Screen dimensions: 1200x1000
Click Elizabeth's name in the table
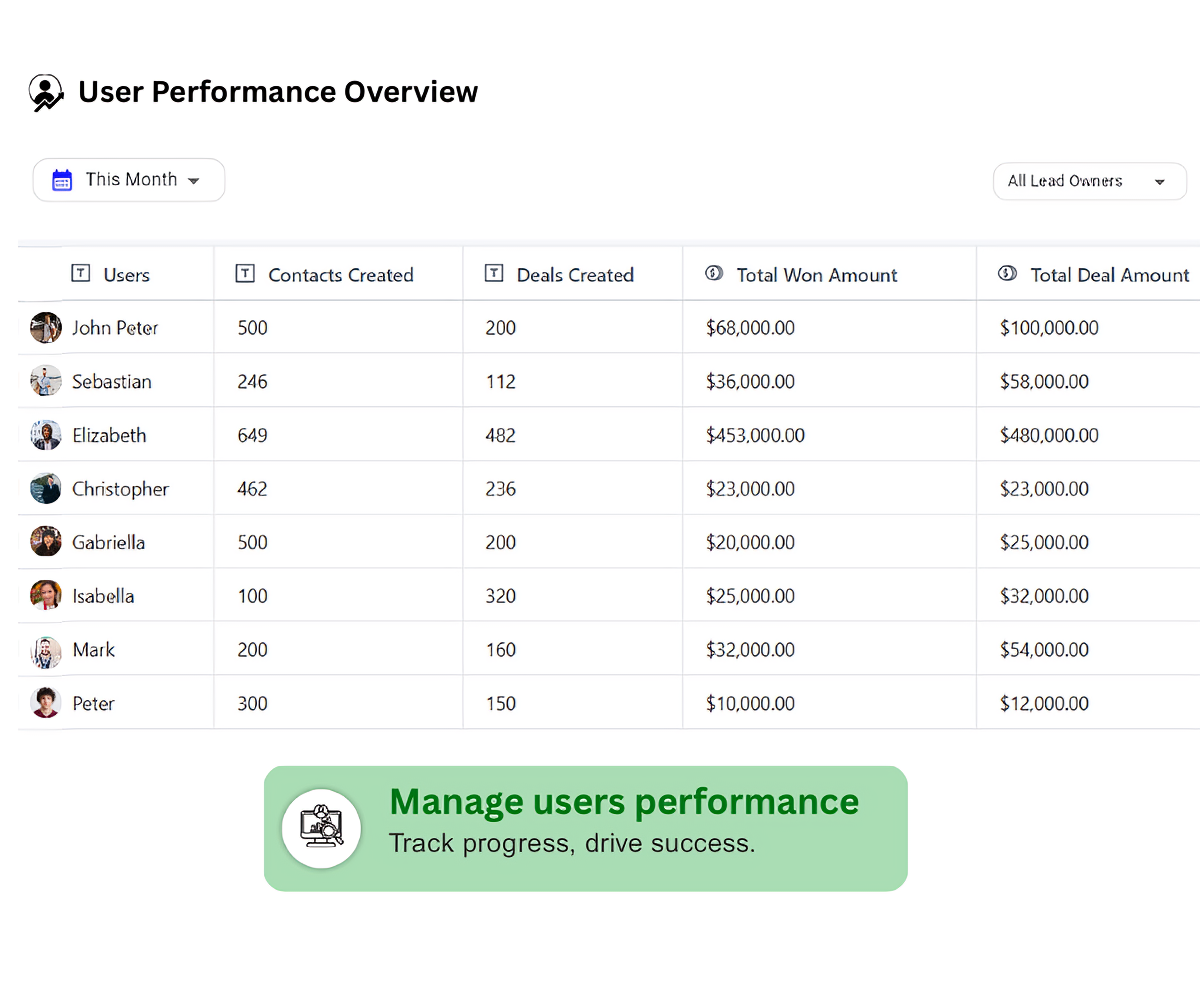pos(108,435)
